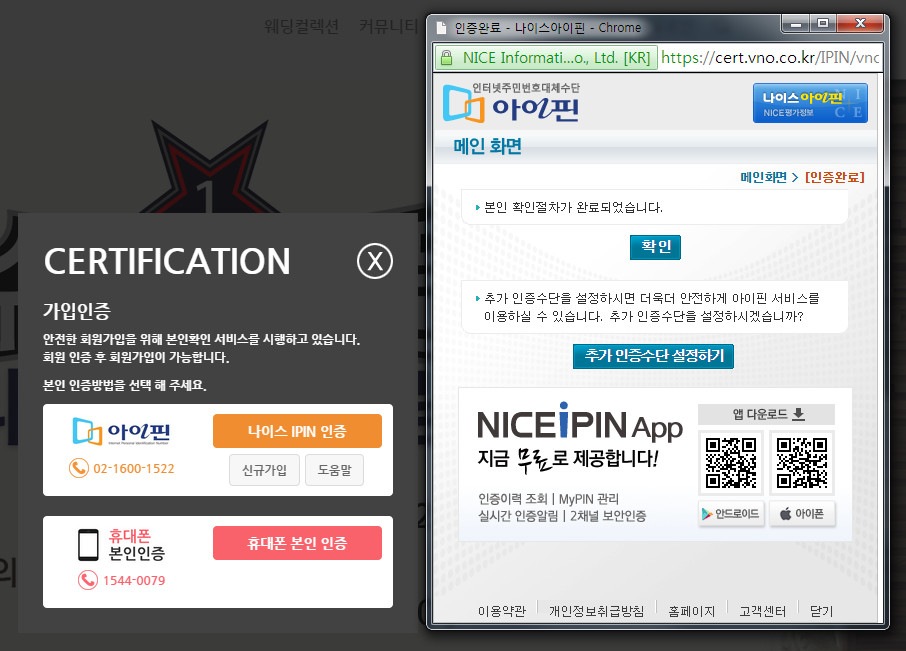This screenshot has width=906, height=651.
Task: Click the NICE Information certificate label
Action: (x=556, y=58)
